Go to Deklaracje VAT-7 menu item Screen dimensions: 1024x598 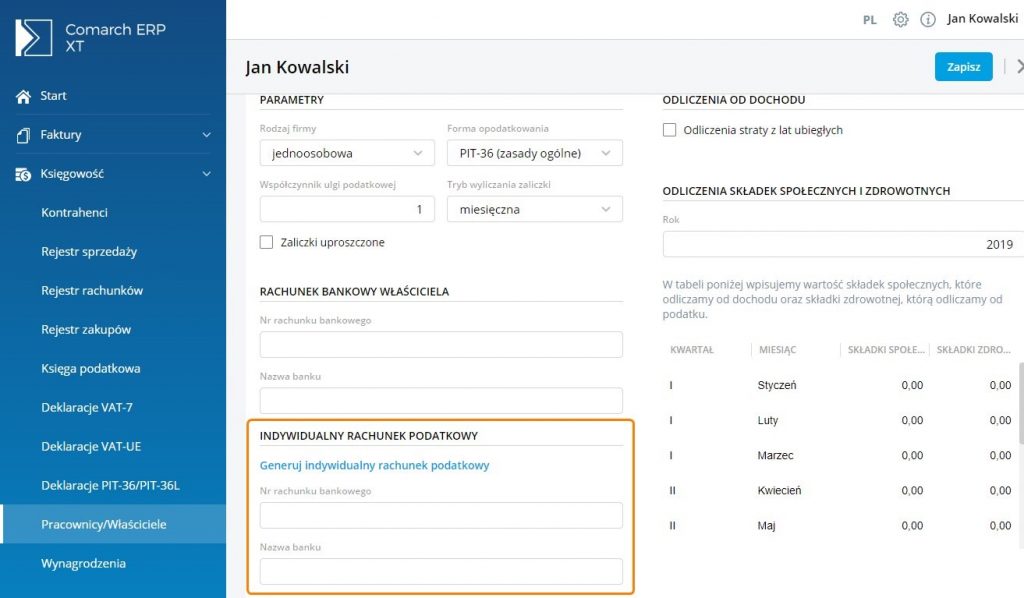[87, 408]
